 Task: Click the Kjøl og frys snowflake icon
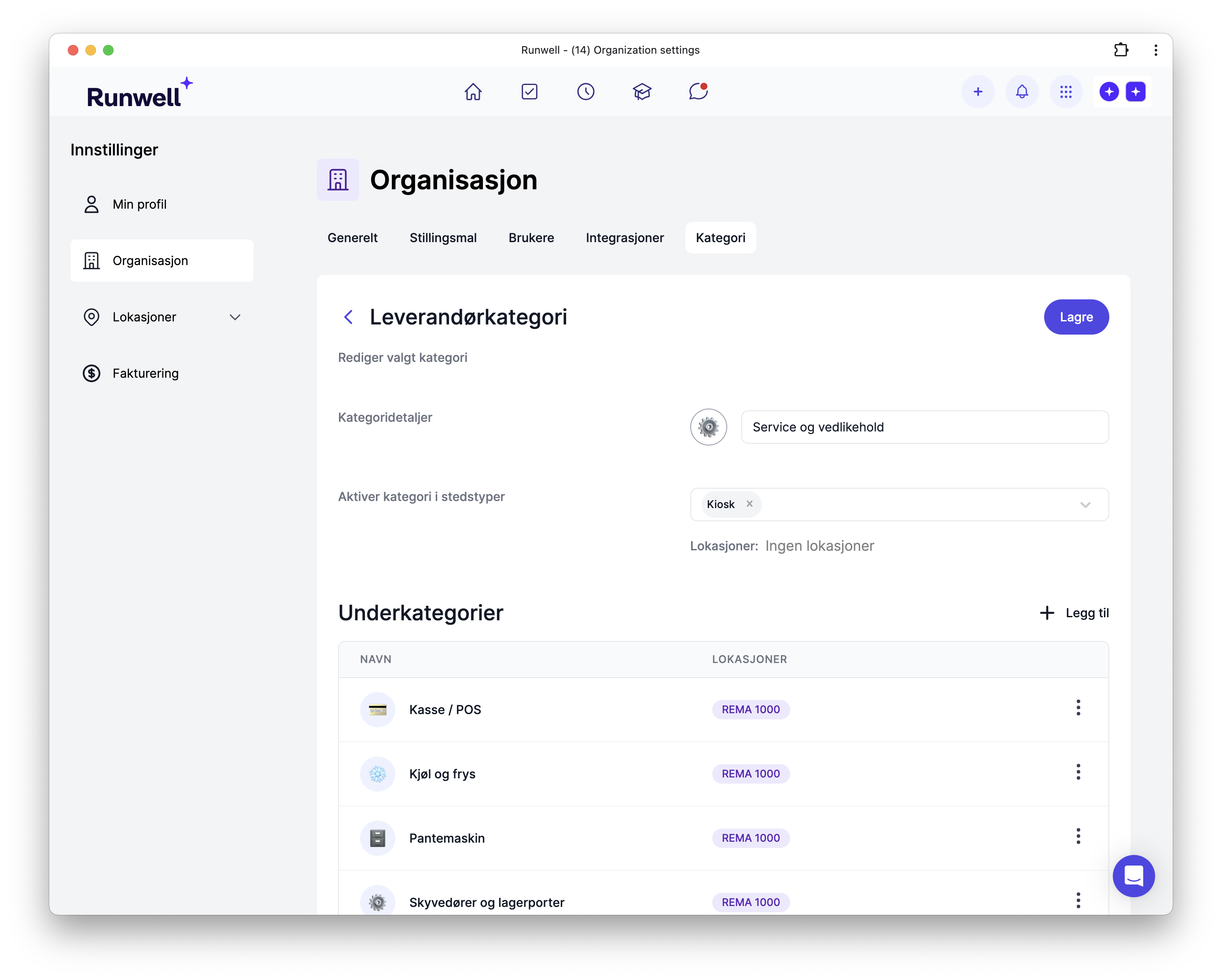click(x=378, y=774)
